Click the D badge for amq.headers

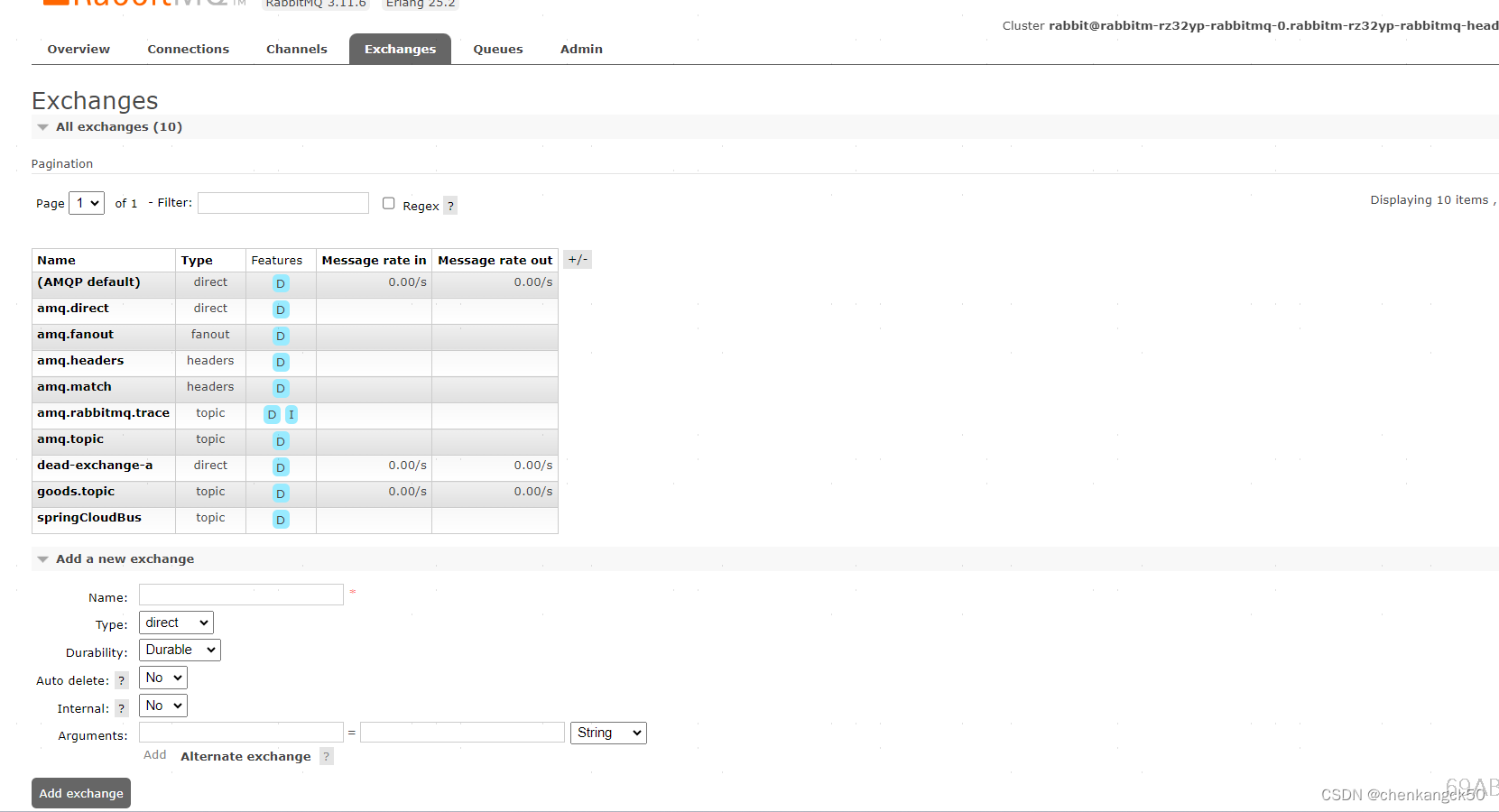pos(281,362)
